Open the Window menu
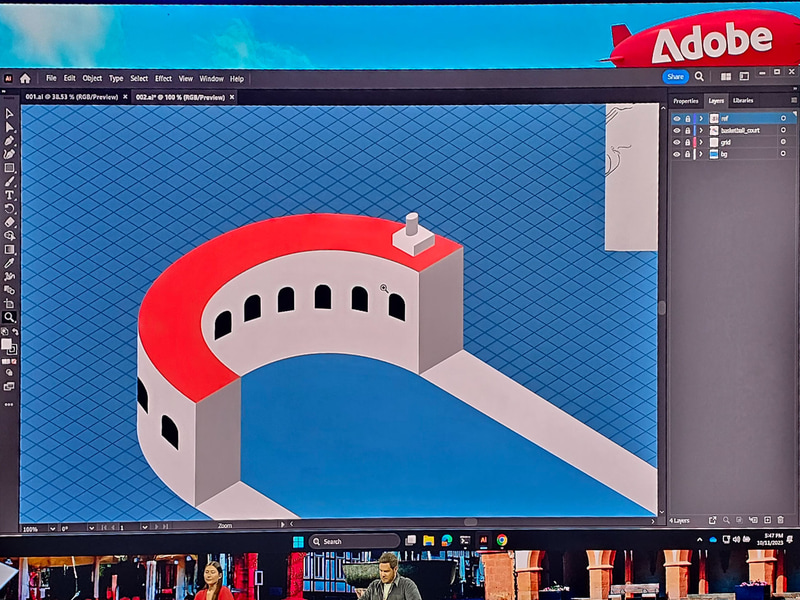Viewport: 800px width, 600px height. 210,77
